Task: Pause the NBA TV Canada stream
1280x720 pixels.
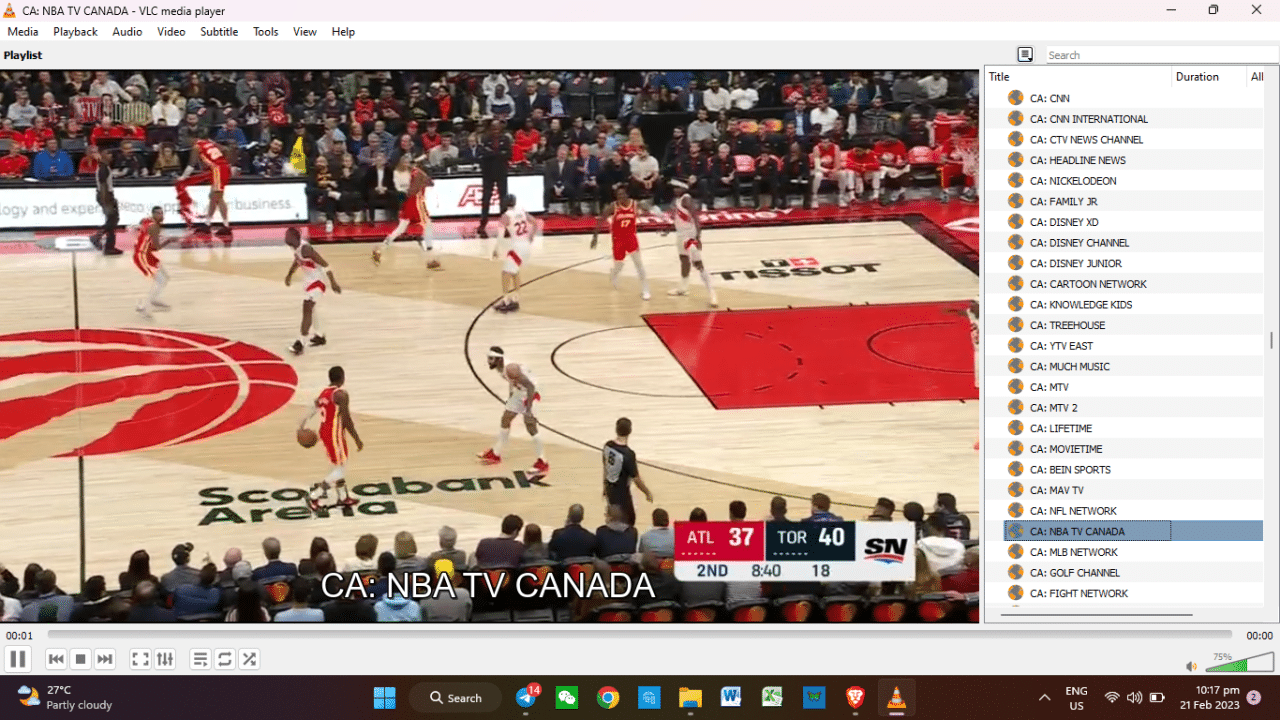Action: coord(17,659)
